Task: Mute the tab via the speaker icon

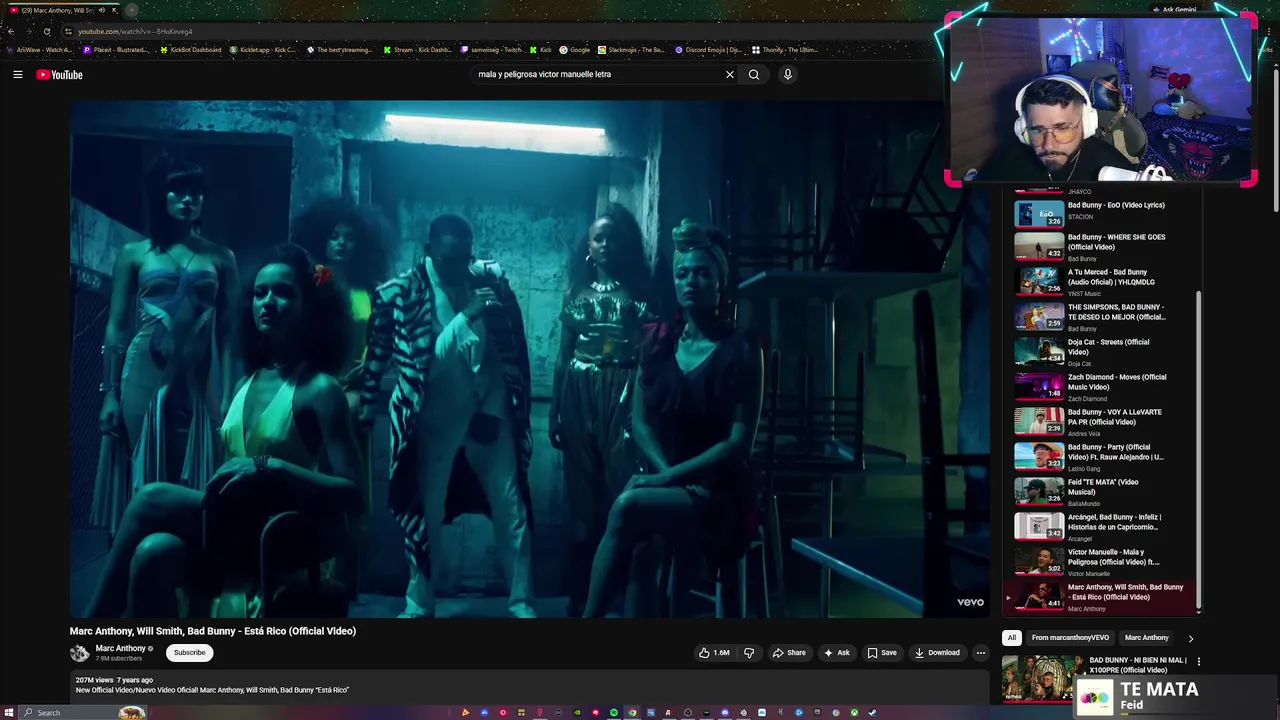Action: point(101,10)
